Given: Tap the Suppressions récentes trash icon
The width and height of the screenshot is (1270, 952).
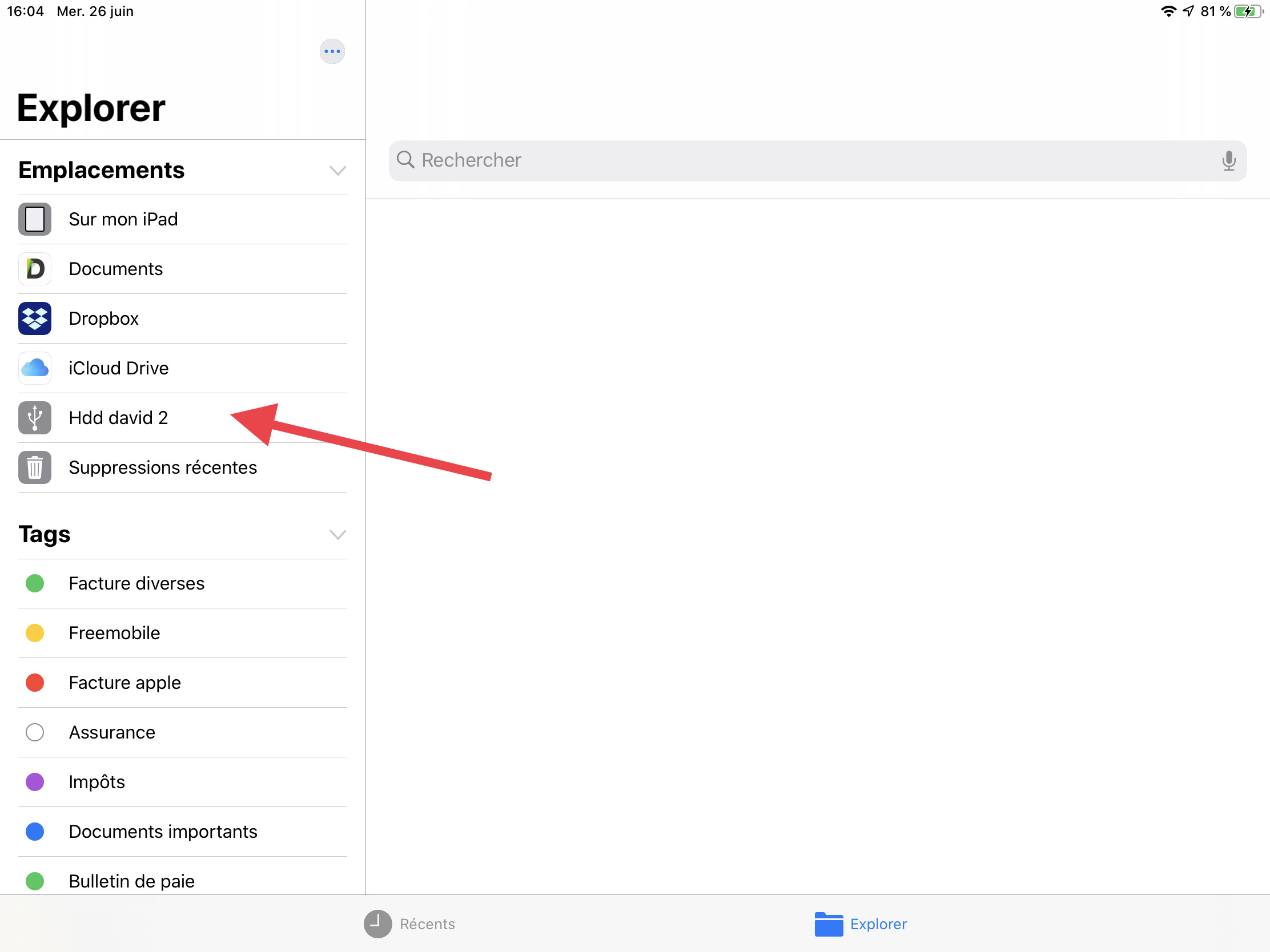Looking at the screenshot, I should pos(34,467).
